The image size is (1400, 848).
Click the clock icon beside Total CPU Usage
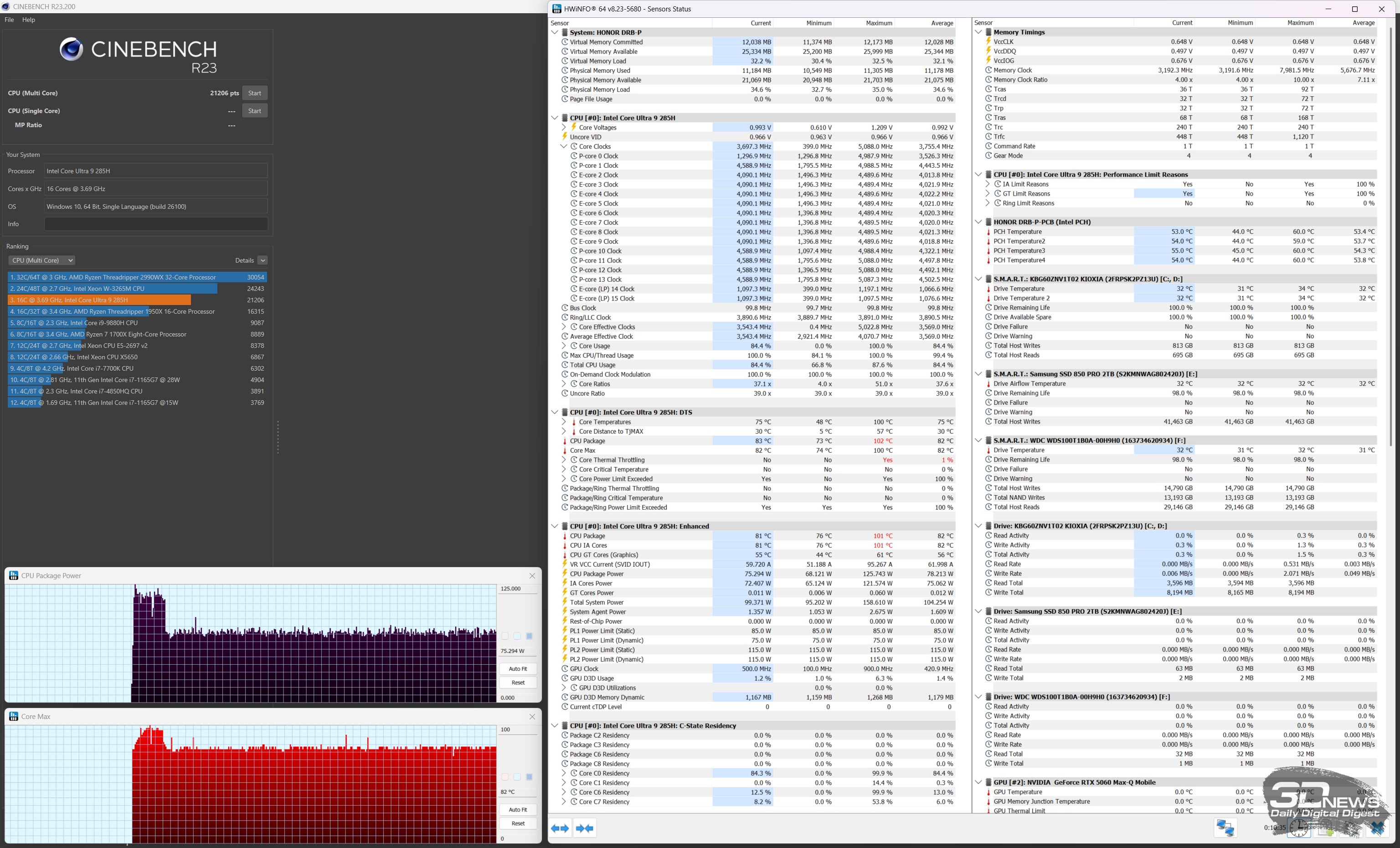pos(565,365)
